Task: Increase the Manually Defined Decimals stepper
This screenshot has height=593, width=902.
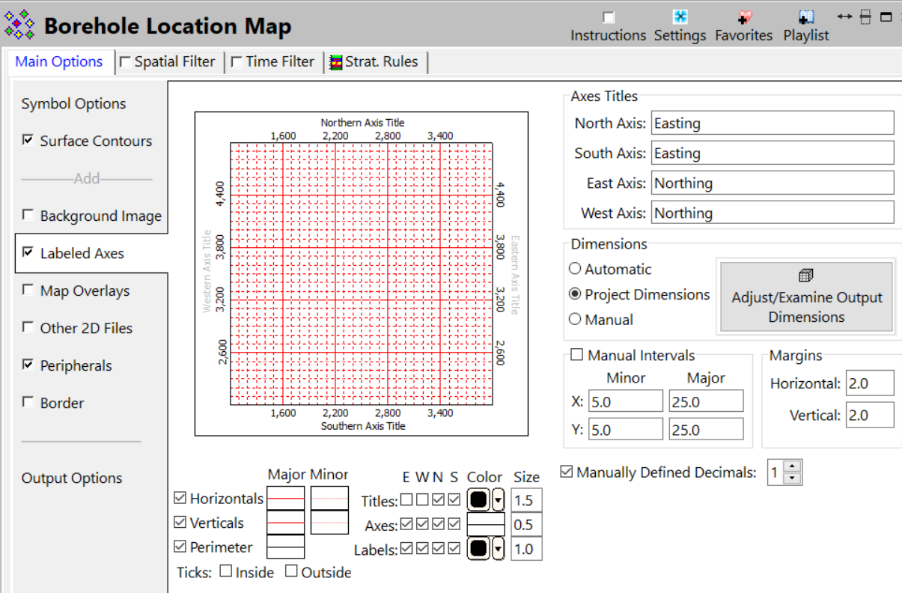Action: (x=792, y=467)
